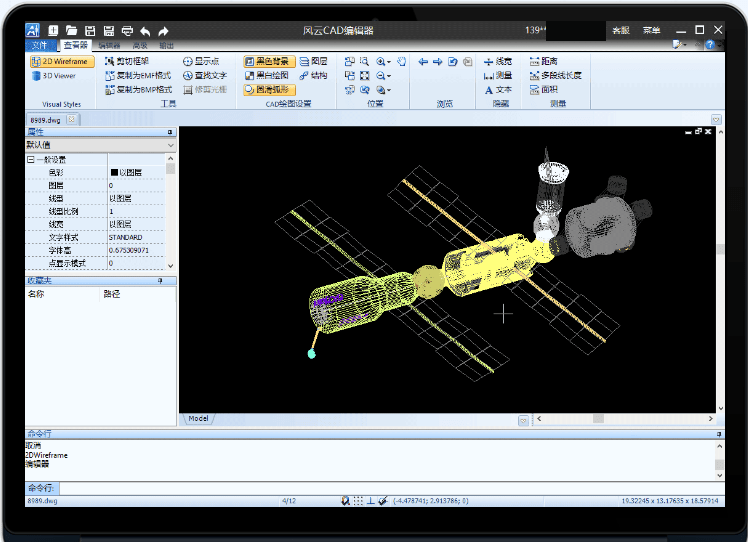Open the 文件 file menu
This screenshot has height=542, width=748.
tap(40, 46)
